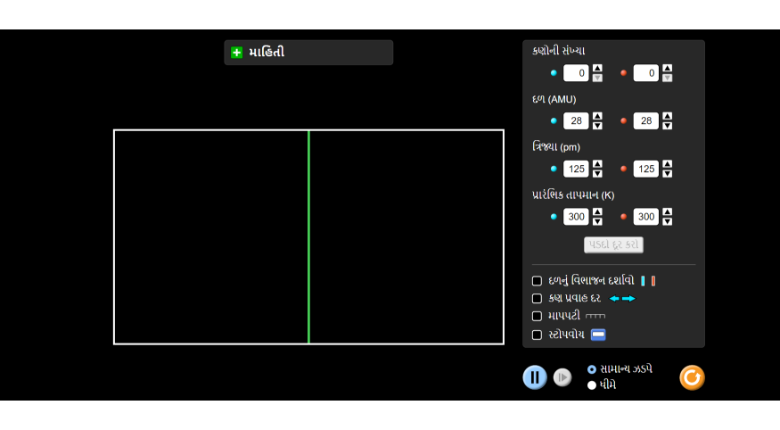Select the ધીમે slow speed radio button
780x430 pixels.
(x=592, y=385)
